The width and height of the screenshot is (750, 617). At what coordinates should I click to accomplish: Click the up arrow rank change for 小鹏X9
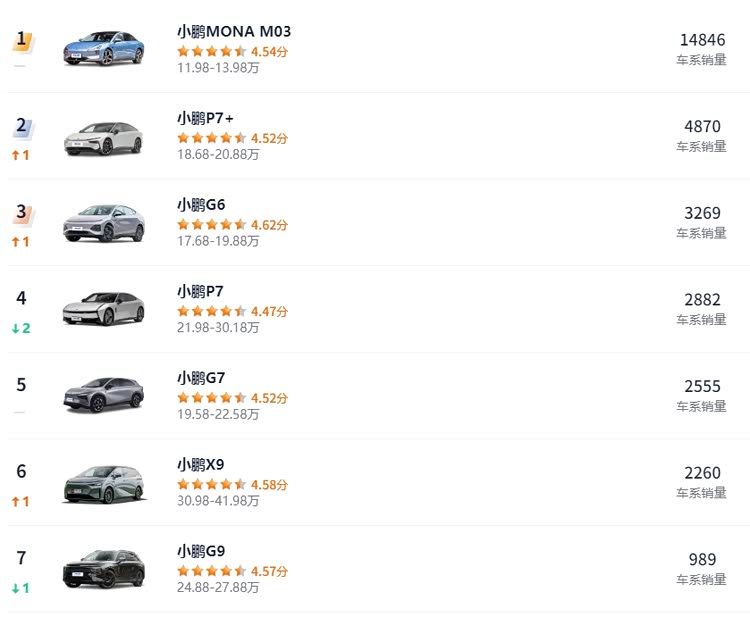click(21, 501)
